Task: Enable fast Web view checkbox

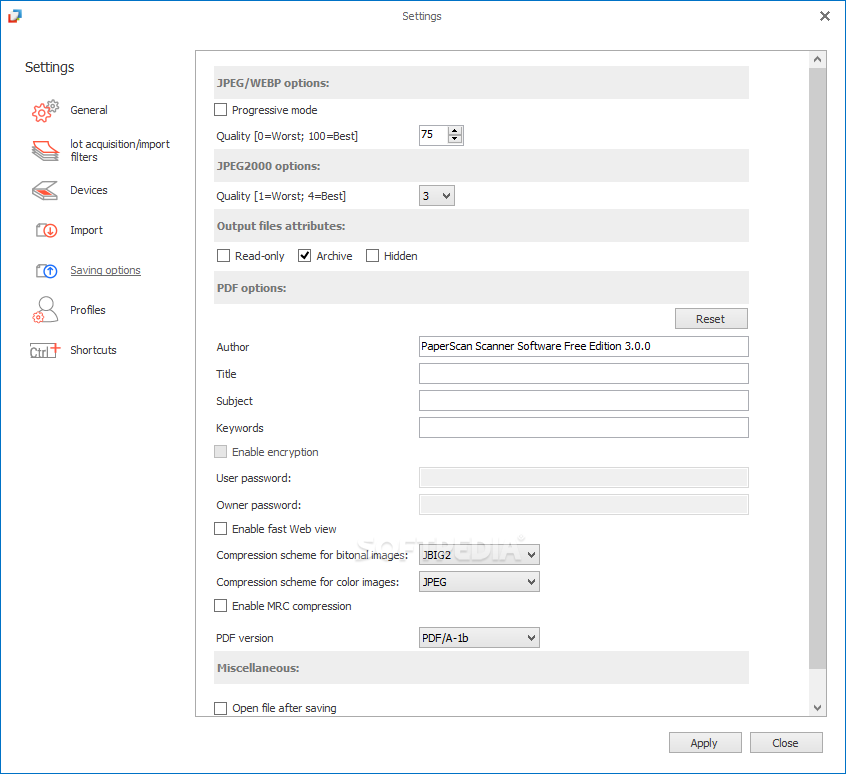Action: (x=220, y=529)
